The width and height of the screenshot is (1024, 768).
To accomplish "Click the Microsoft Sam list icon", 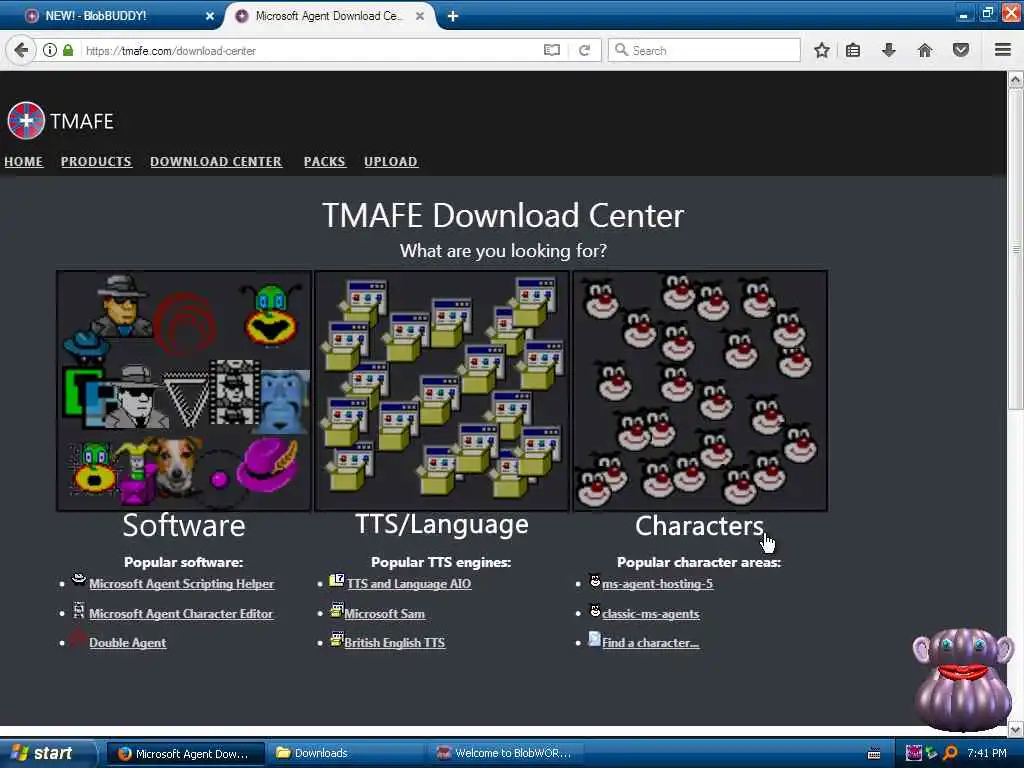I will pos(336,611).
